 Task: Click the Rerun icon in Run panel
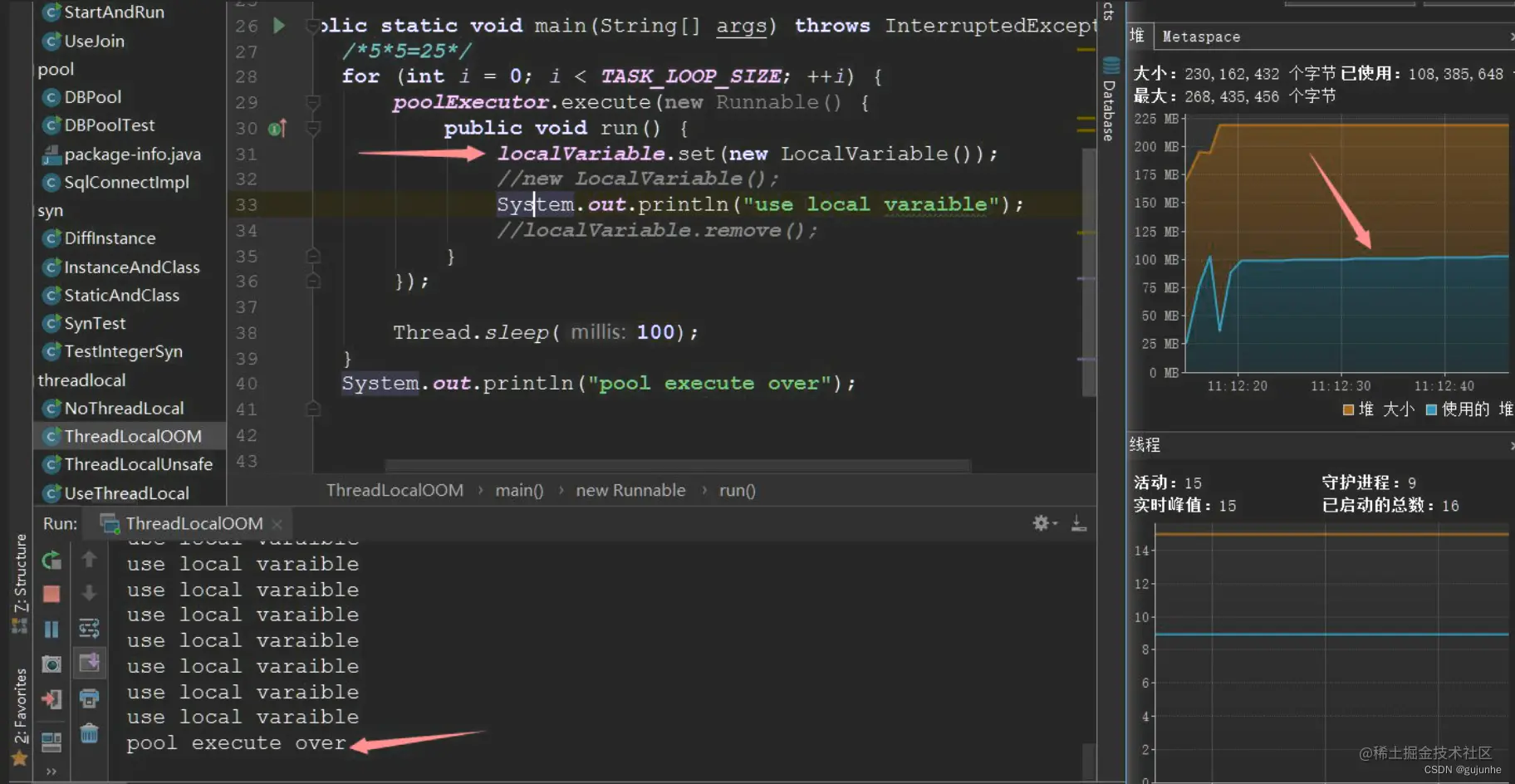(51, 561)
